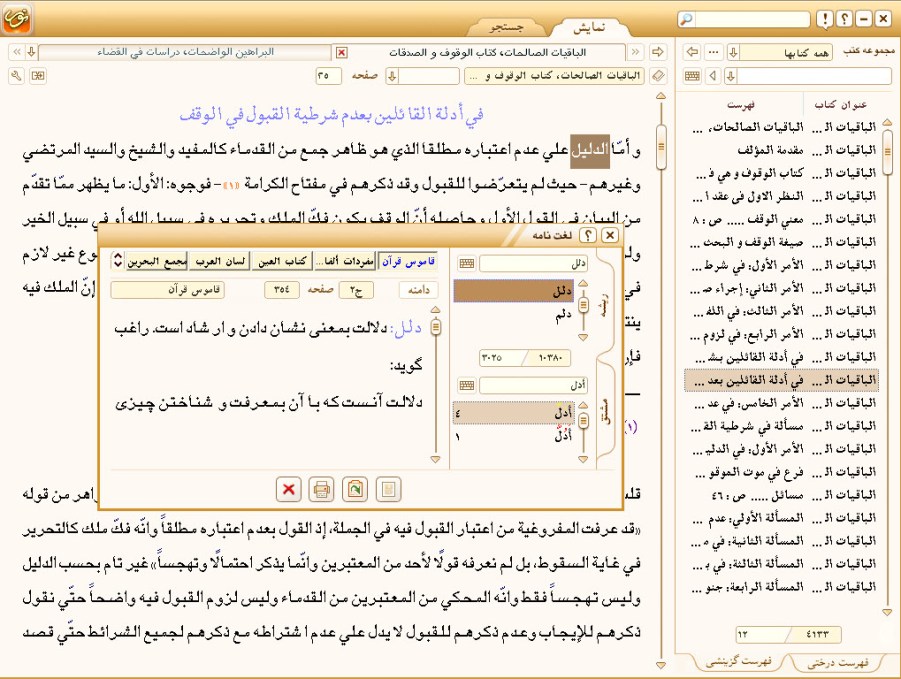Image resolution: width=901 pixels, height=679 pixels.
Task: Open the virtual keyboard beside the دلل field
Action: (466, 264)
